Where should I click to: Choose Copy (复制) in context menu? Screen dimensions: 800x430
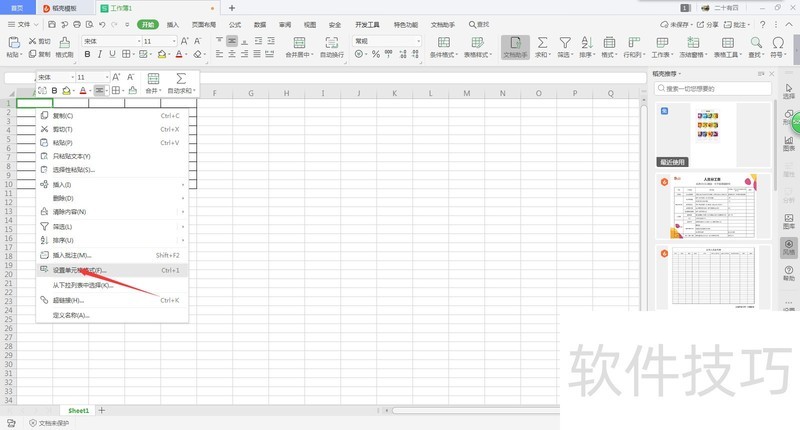[x=112, y=116]
